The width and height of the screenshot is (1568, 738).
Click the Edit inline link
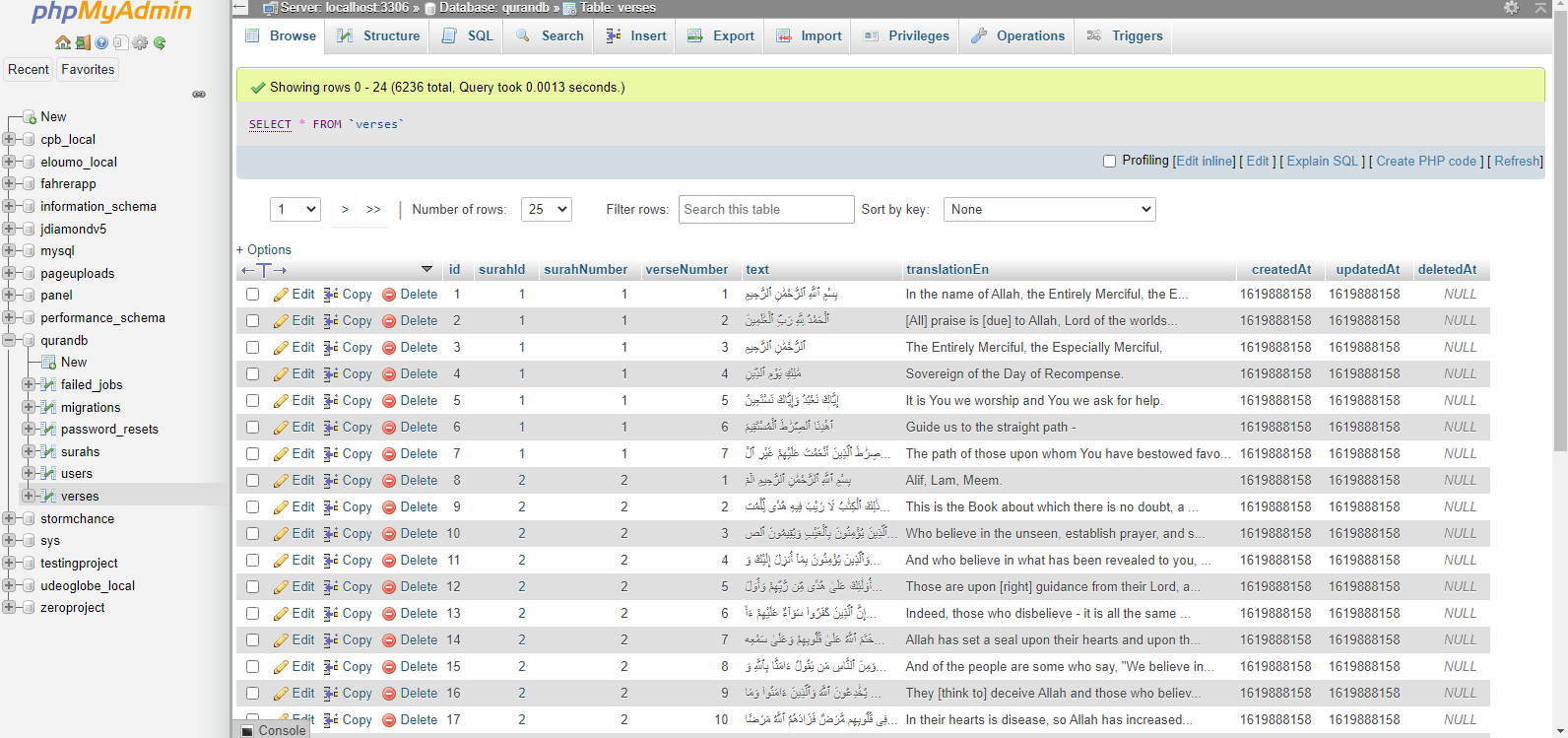tap(1206, 161)
